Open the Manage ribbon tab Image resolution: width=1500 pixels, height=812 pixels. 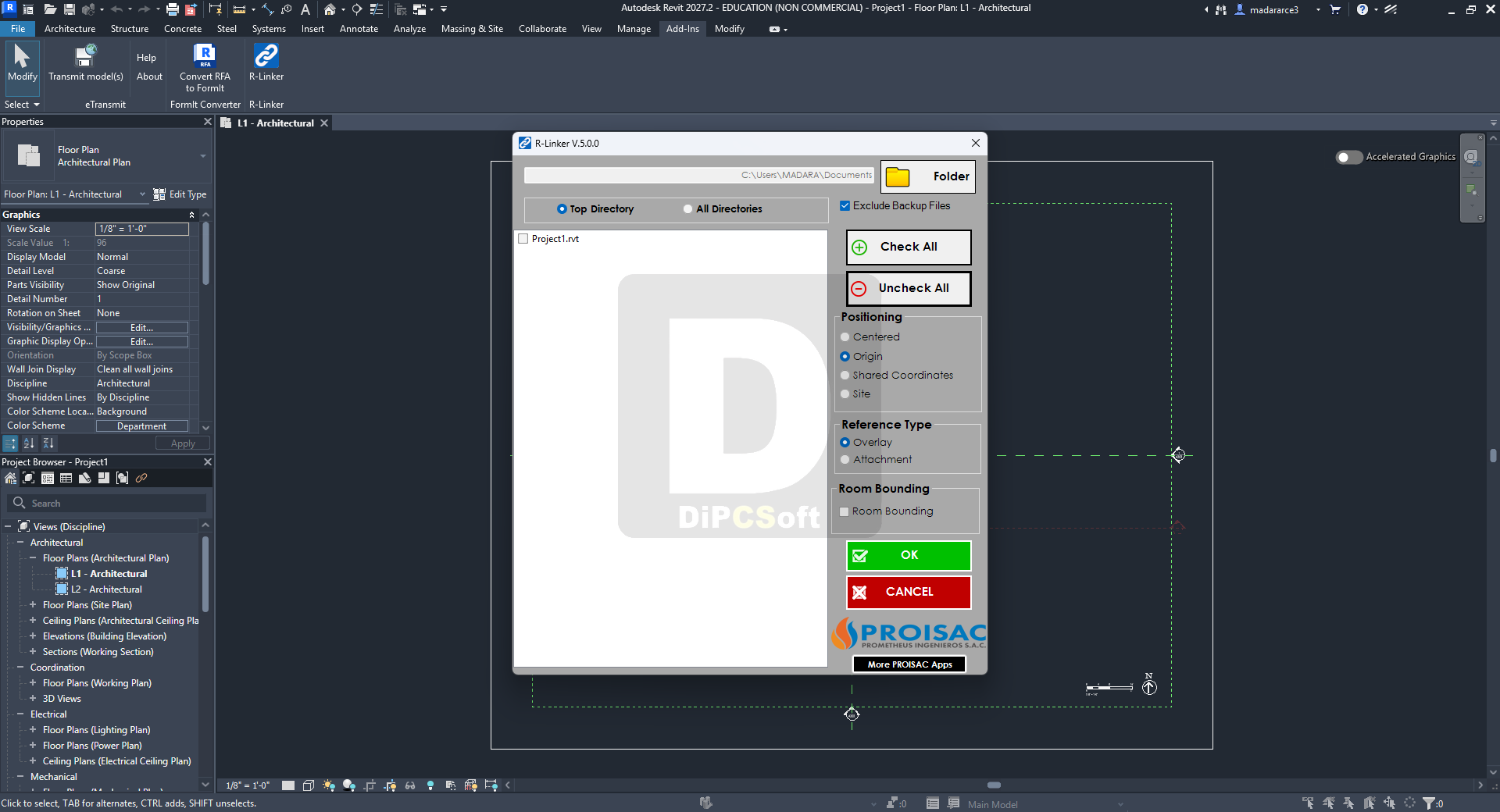click(634, 29)
